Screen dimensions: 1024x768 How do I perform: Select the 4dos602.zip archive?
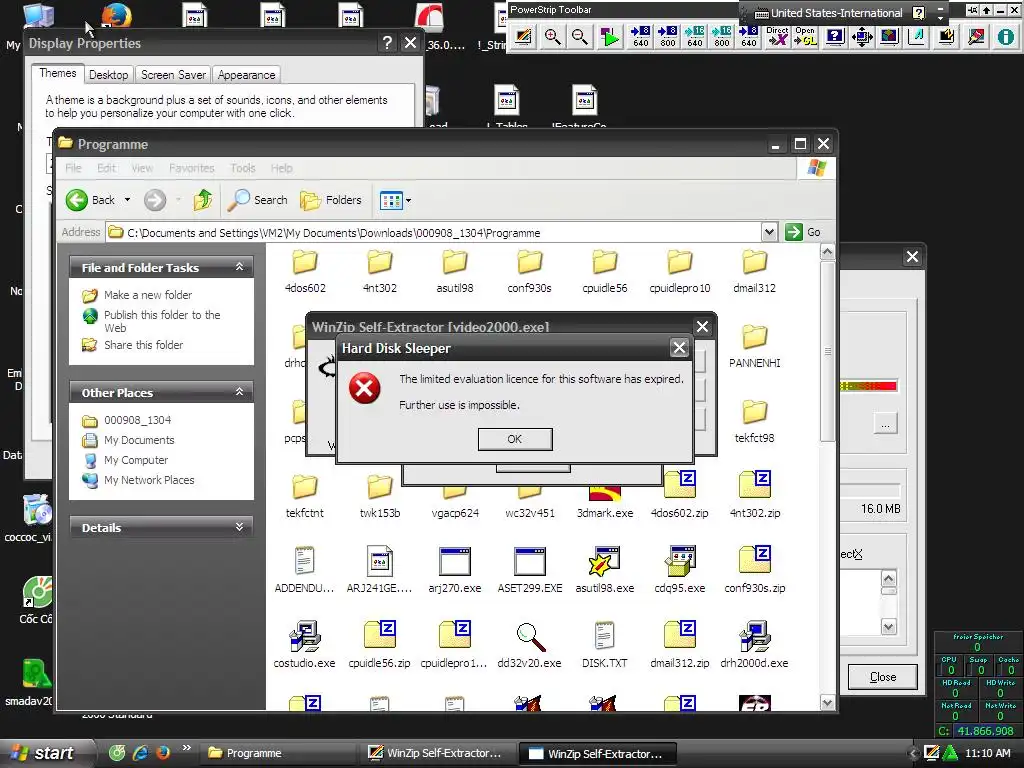click(680, 494)
